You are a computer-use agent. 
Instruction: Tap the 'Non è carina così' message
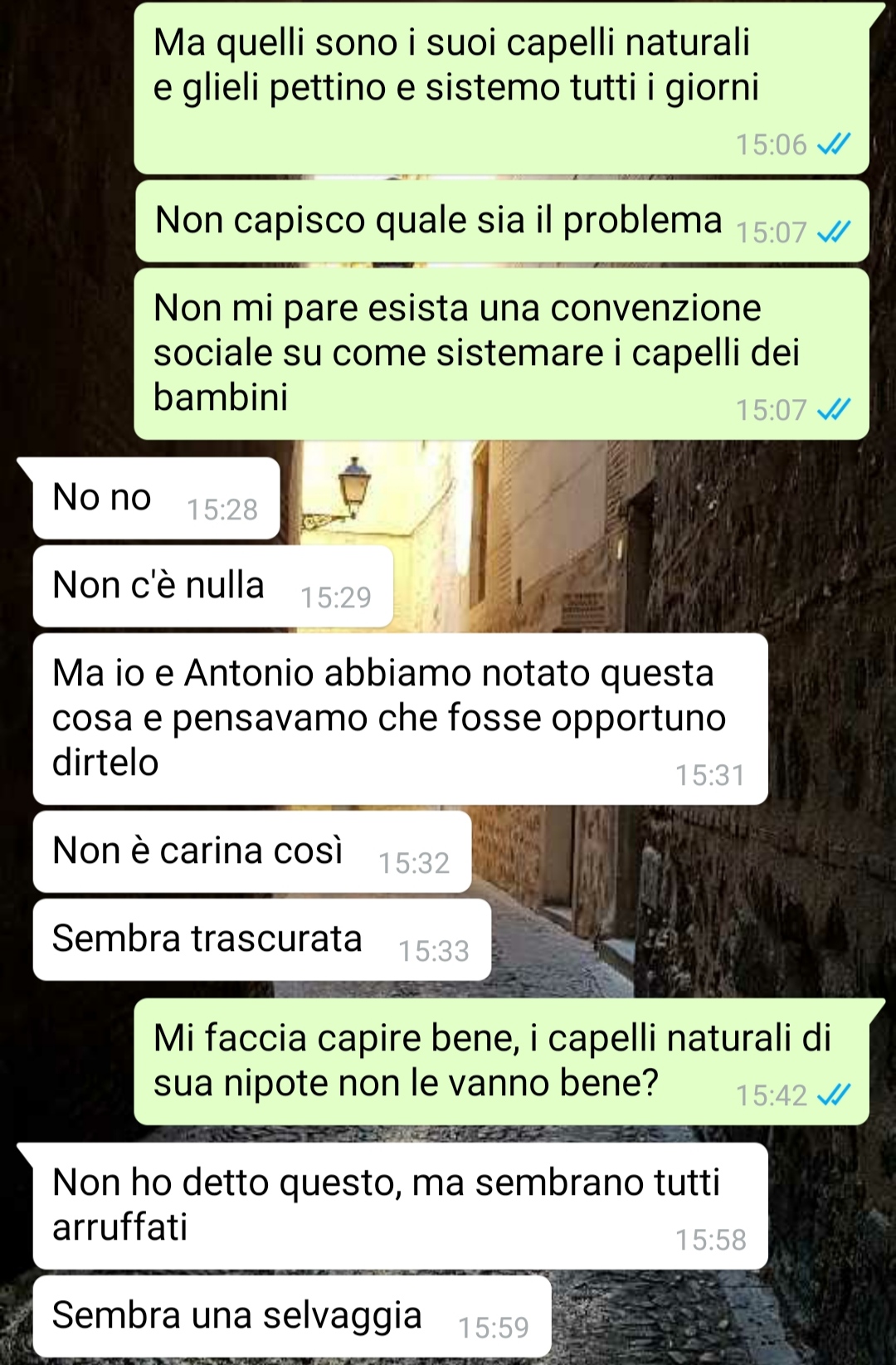252,851
